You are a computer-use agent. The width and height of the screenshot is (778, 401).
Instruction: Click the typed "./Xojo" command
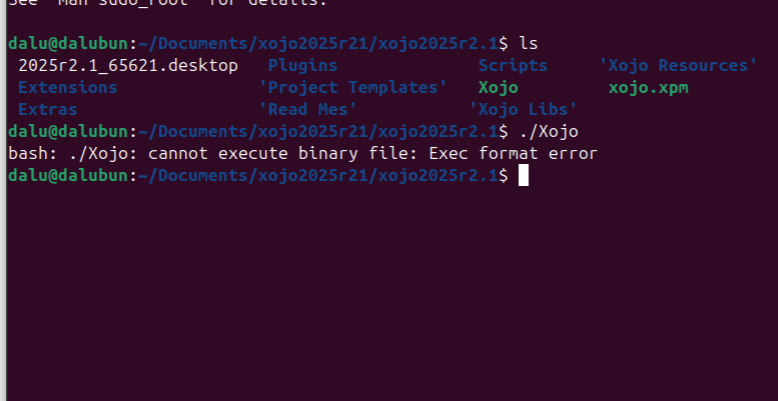pos(548,131)
